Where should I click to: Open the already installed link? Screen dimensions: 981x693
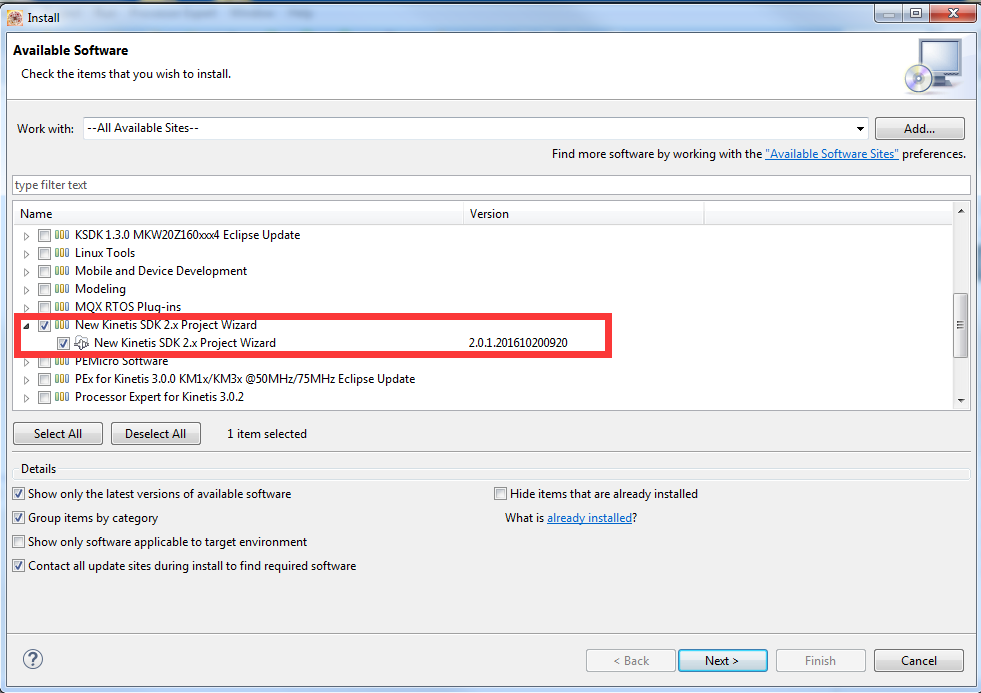tap(589, 518)
